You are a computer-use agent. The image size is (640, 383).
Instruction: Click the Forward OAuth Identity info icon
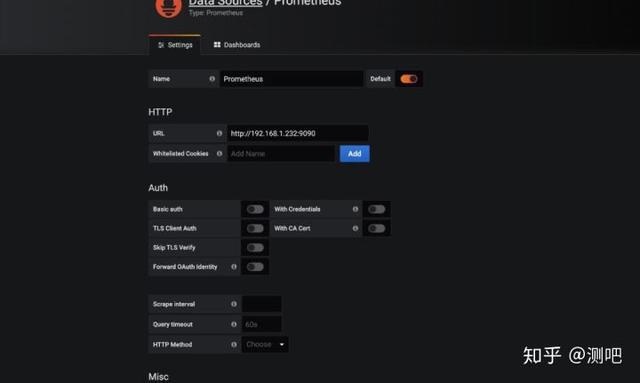(x=234, y=267)
